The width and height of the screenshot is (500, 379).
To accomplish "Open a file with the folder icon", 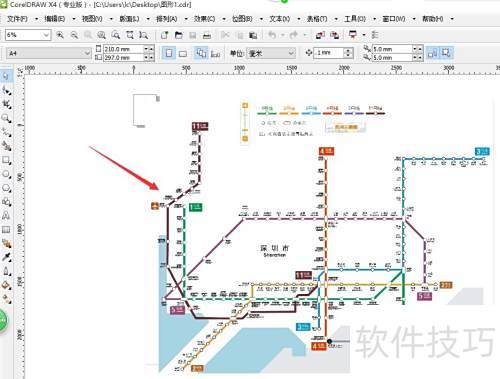I will pos(179,35).
